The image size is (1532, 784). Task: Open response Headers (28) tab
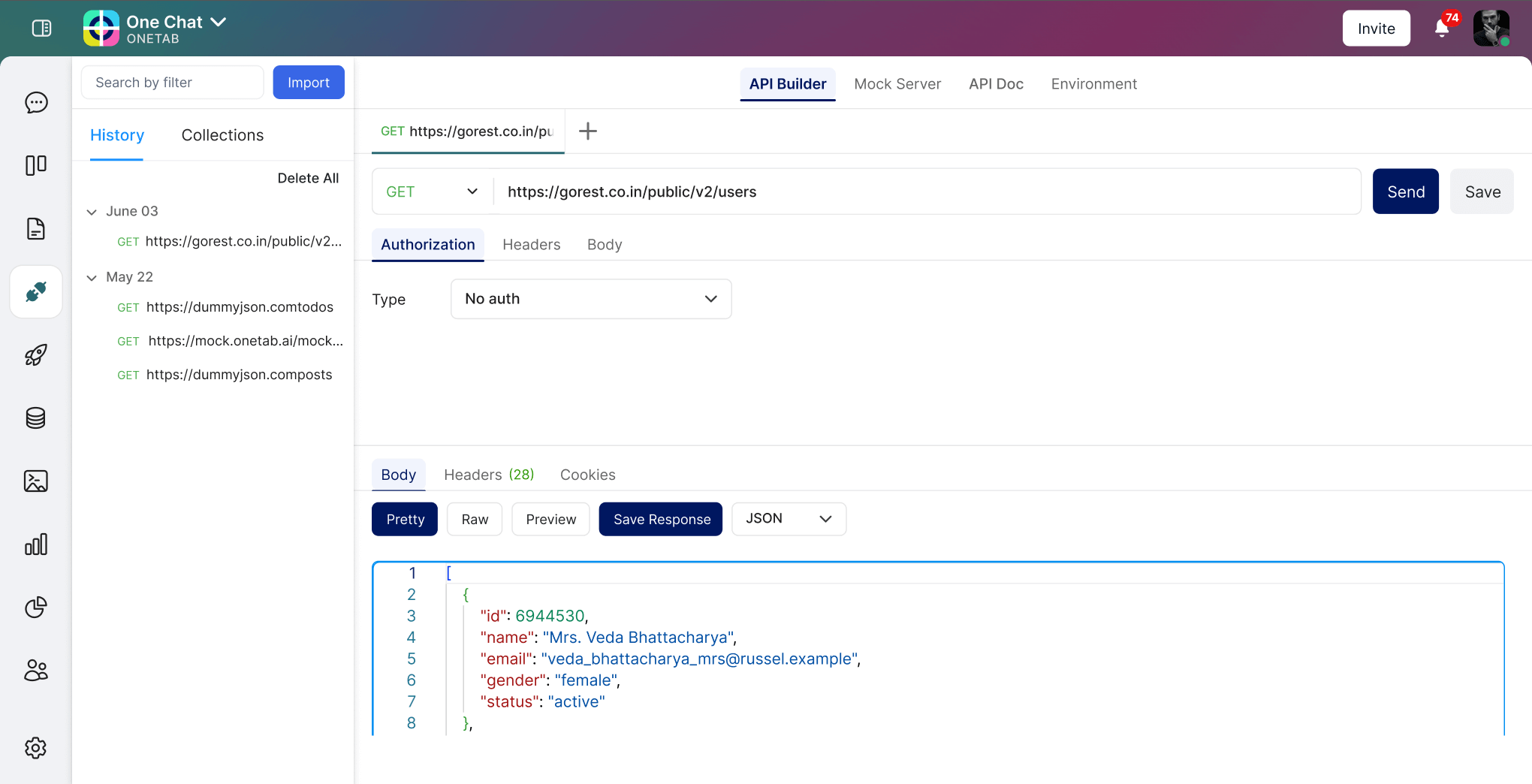[489, 475]
